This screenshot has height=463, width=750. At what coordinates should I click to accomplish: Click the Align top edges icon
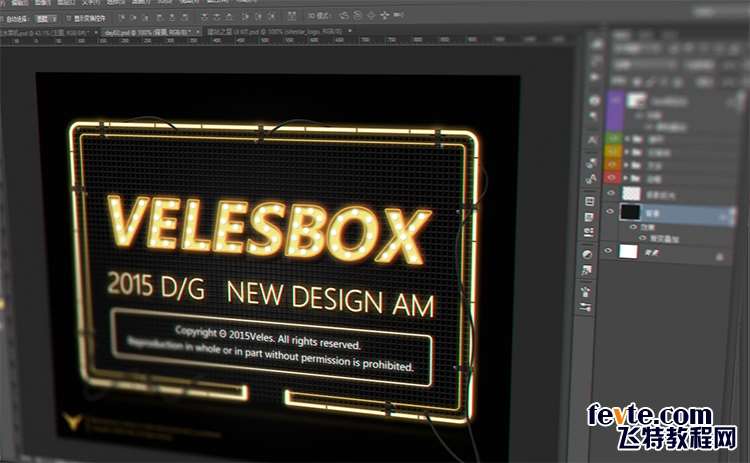(x=121, y=18)
